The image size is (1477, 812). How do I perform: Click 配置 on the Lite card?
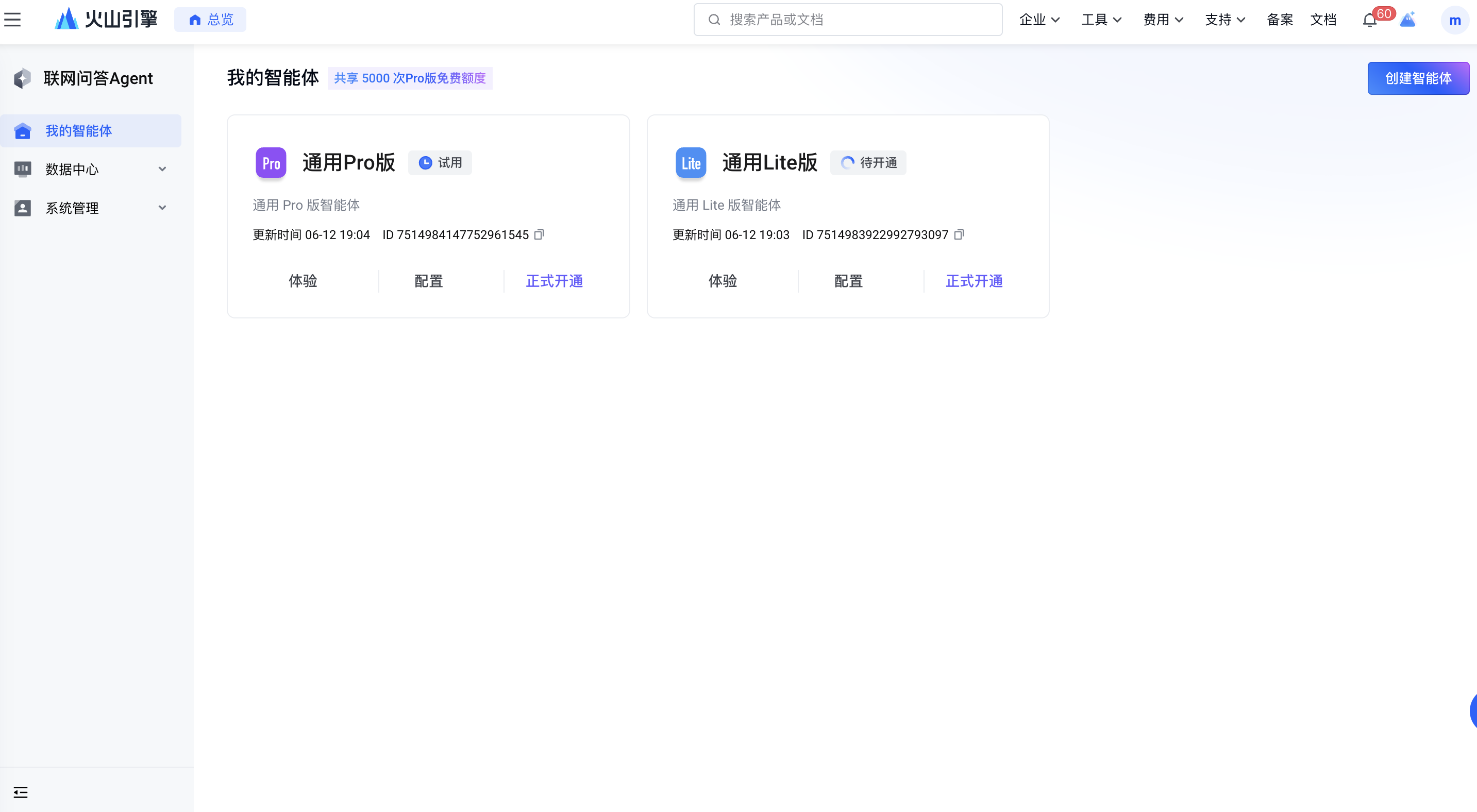click(x=848, y=281)
